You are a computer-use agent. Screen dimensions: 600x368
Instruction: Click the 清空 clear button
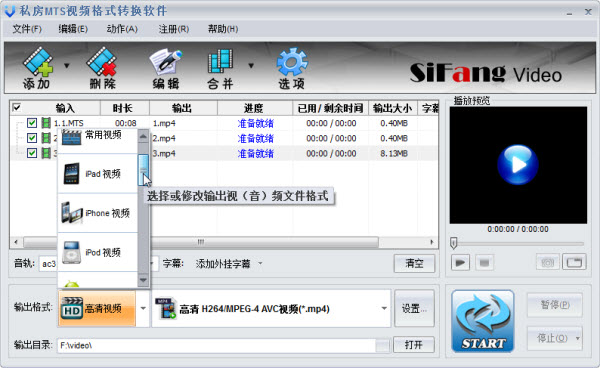click(414, 263)
